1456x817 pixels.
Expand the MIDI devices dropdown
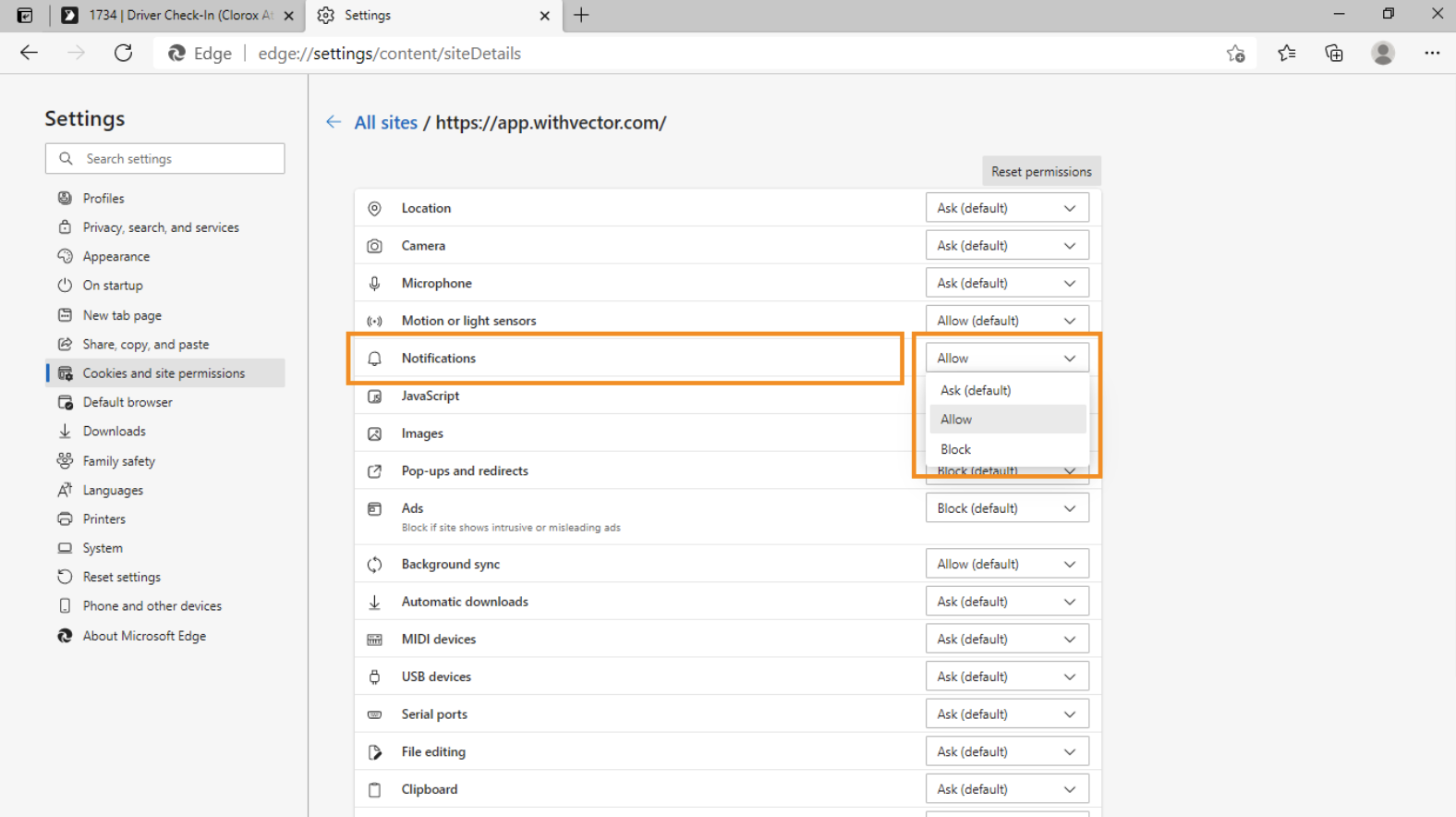[1007, 640]
